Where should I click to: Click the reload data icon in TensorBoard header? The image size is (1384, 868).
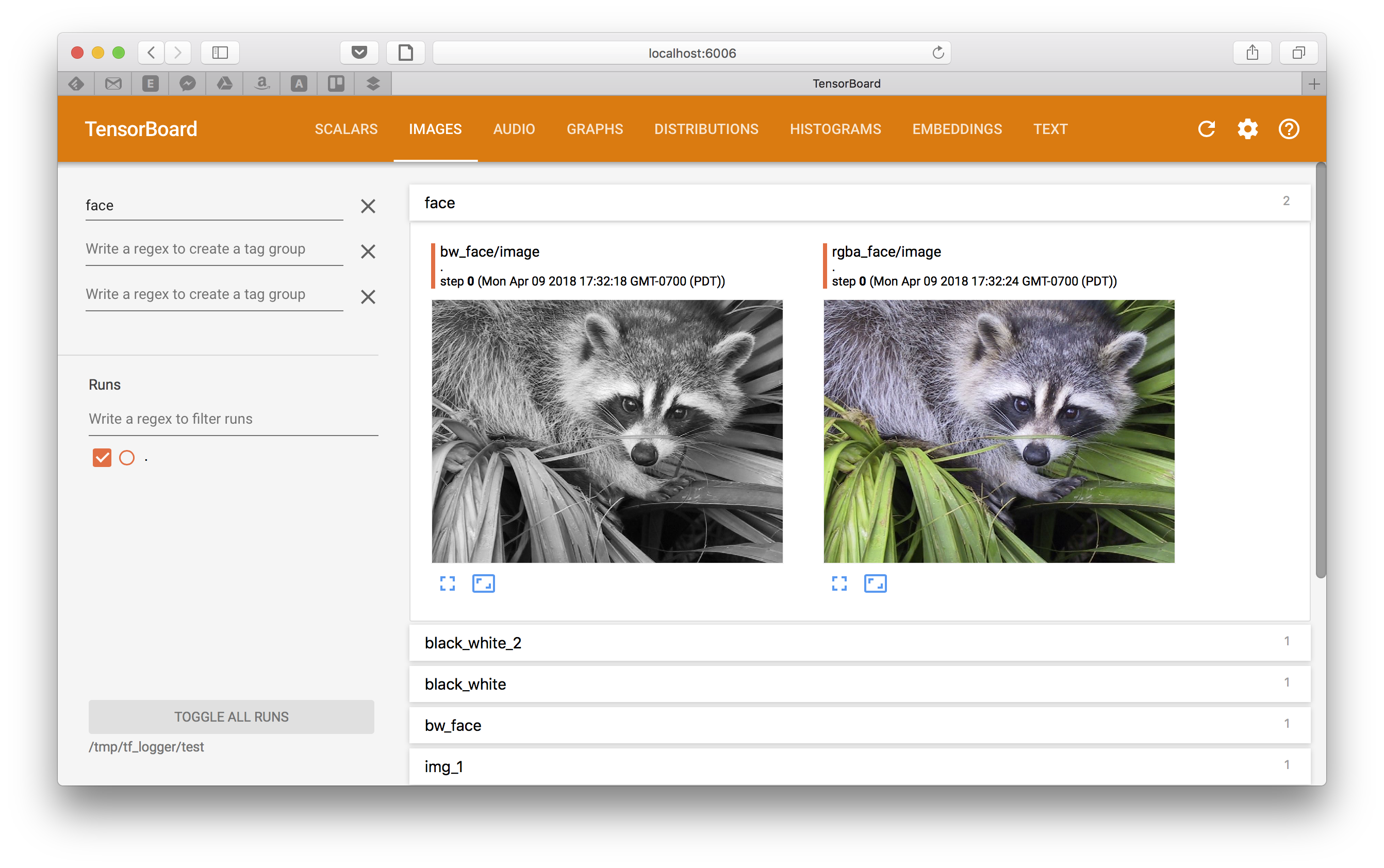coord(1206,129)
